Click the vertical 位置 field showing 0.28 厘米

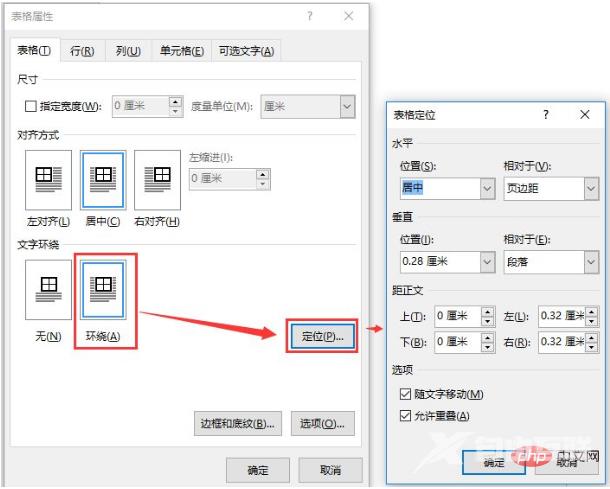tap(438, 262)
